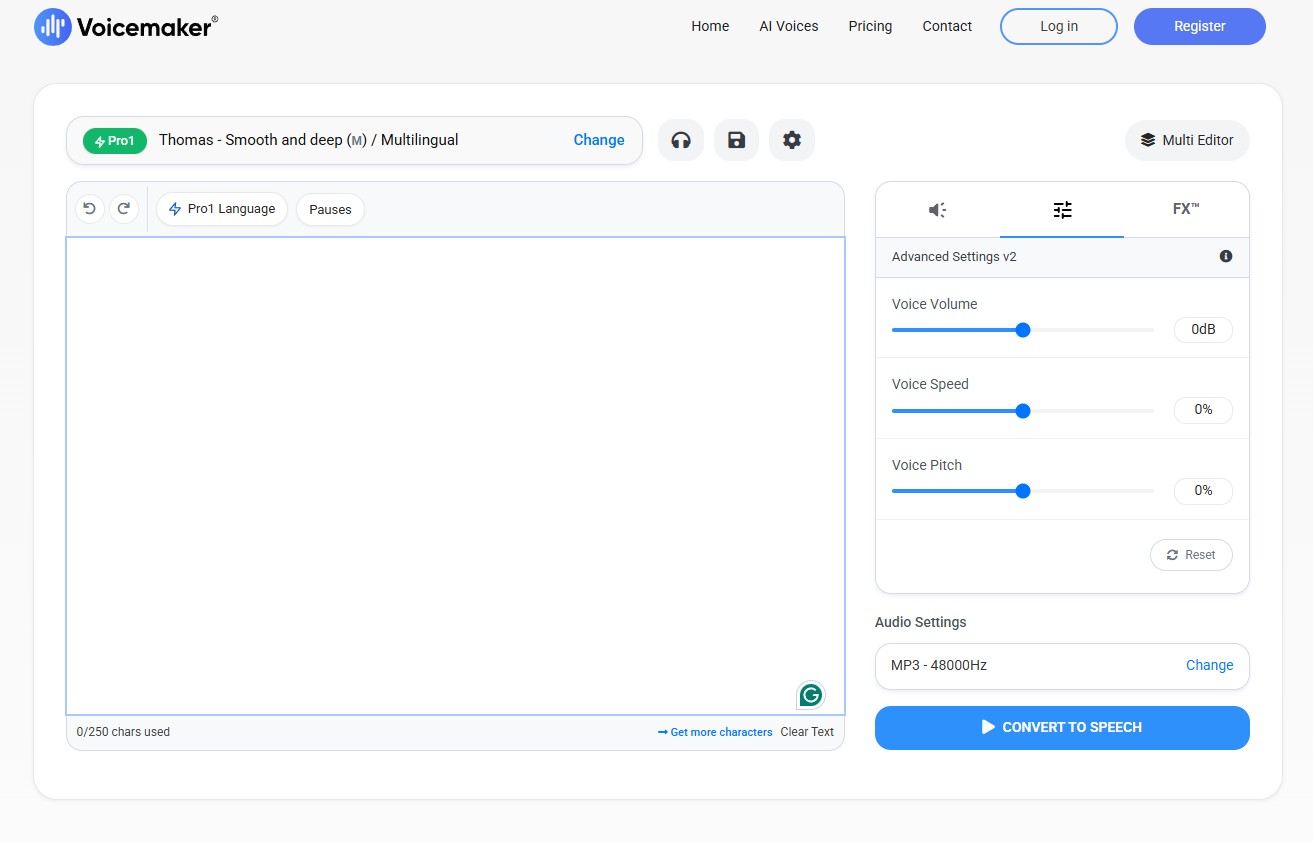Reset the advanced voice settings

click(1191, 555)
